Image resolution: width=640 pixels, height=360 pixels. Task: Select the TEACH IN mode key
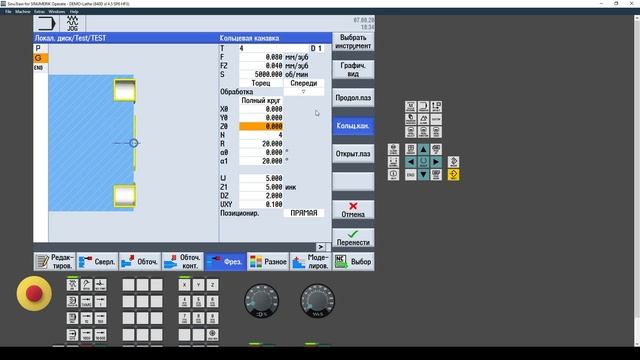(x=72, y=301)
